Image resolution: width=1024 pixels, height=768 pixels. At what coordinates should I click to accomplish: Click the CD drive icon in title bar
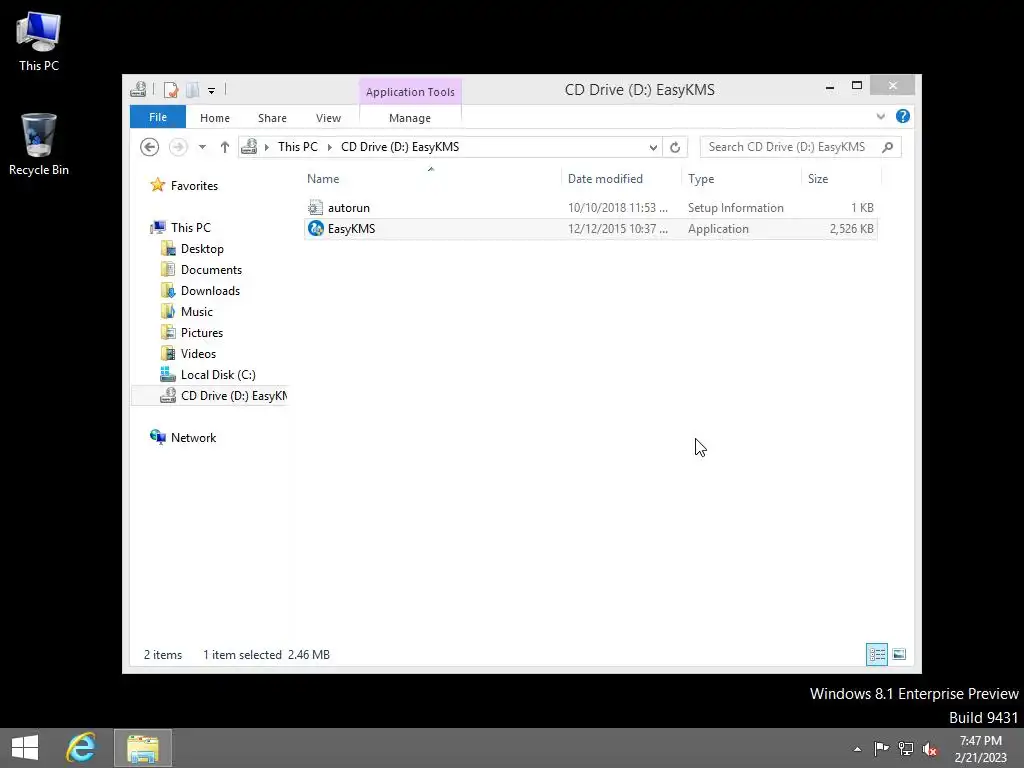(x=138, y=89)
